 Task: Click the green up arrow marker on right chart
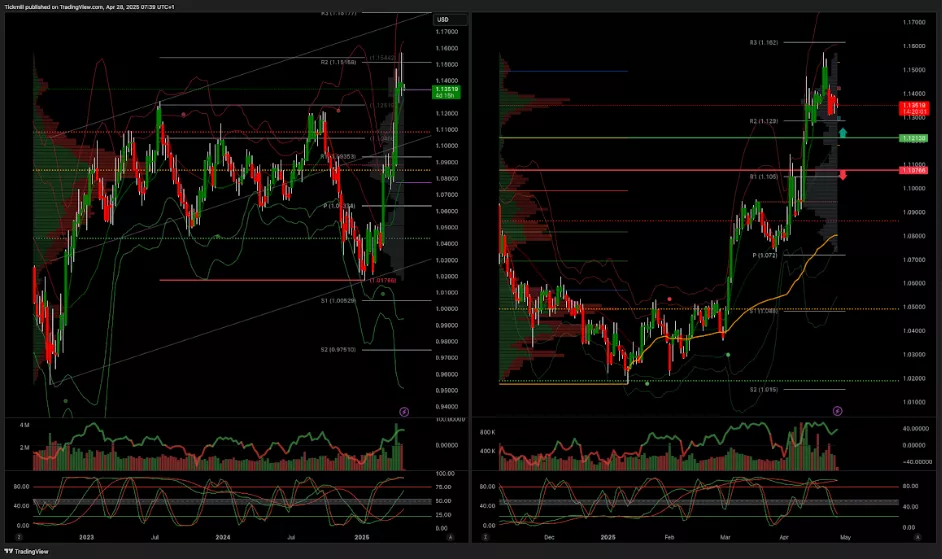(x=844, y=132)
